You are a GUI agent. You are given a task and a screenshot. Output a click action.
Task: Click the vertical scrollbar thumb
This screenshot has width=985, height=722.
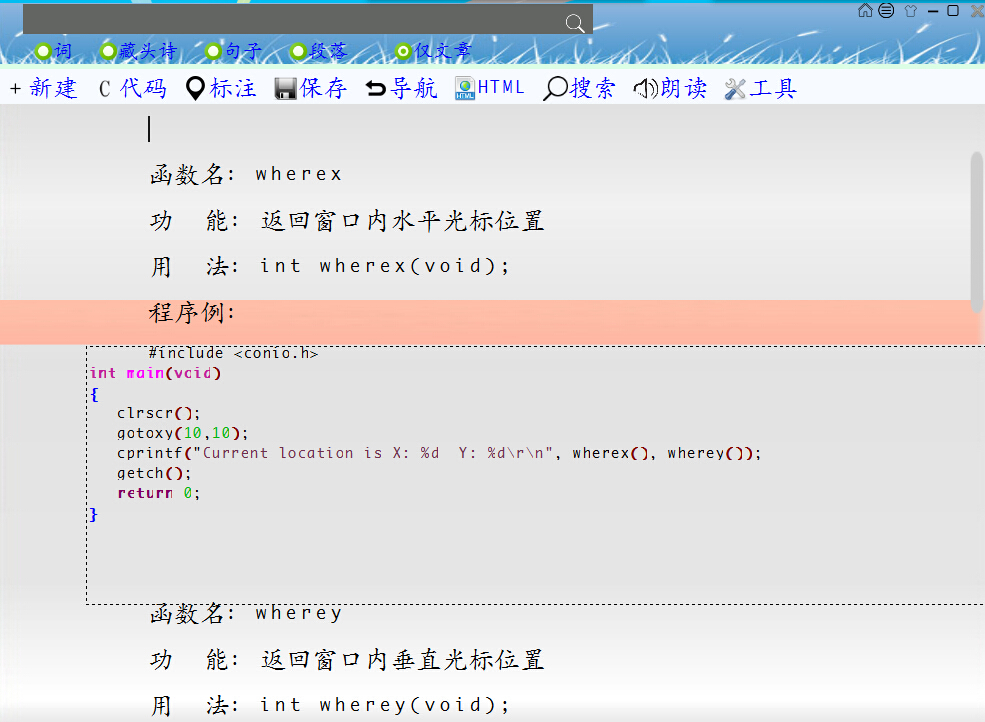pyautogui.click(x=977, y=232)
